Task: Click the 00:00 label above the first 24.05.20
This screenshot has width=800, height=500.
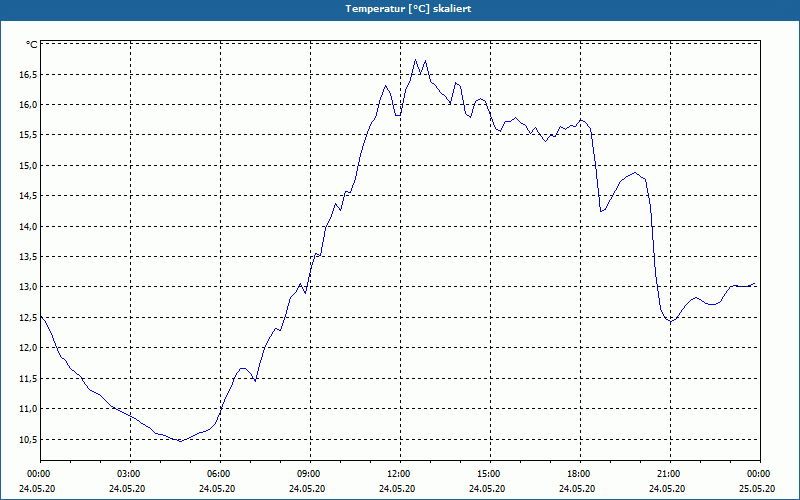Action: point(39,474)
